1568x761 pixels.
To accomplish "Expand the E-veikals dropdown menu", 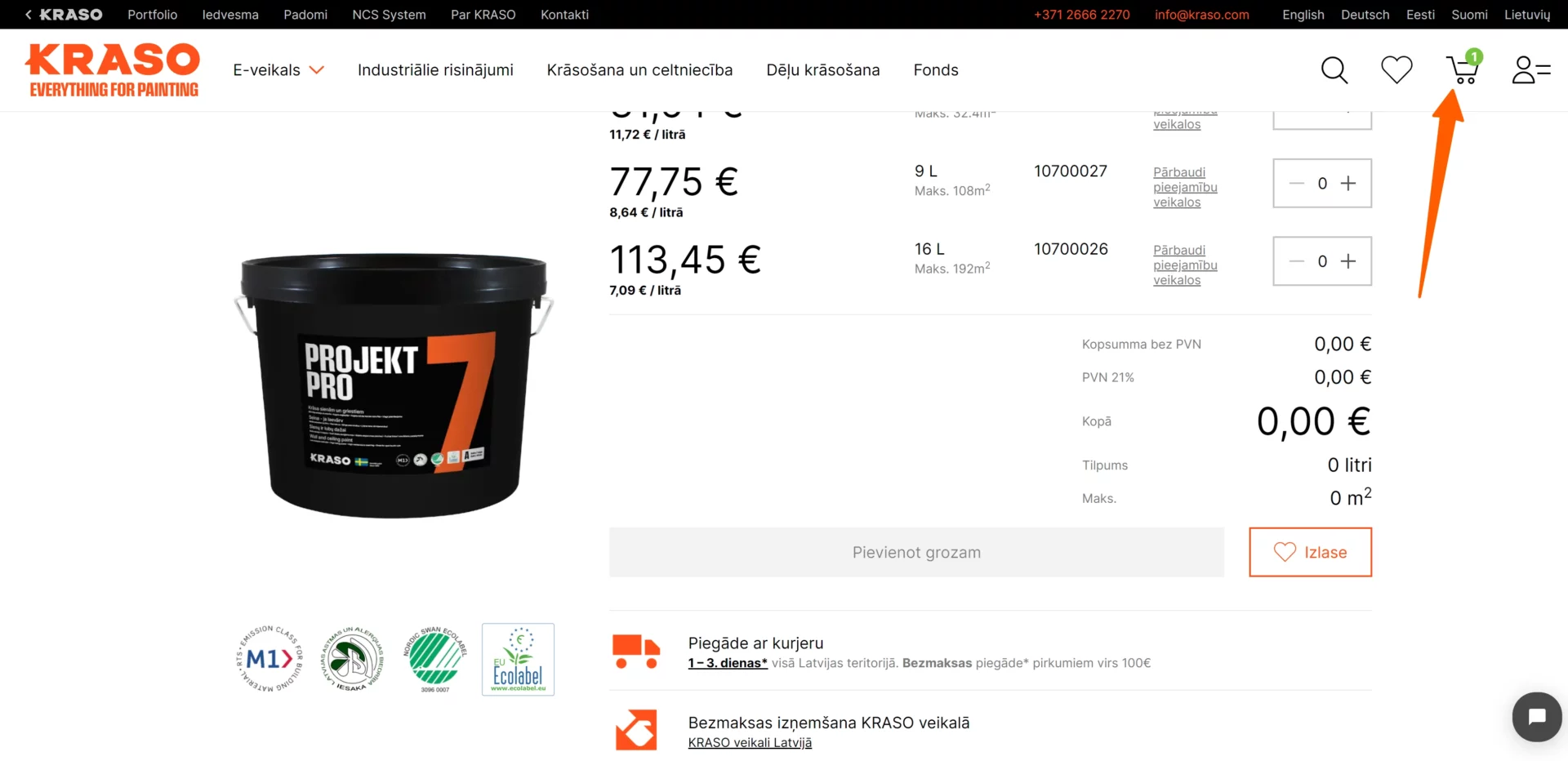I will pos(278,70).
